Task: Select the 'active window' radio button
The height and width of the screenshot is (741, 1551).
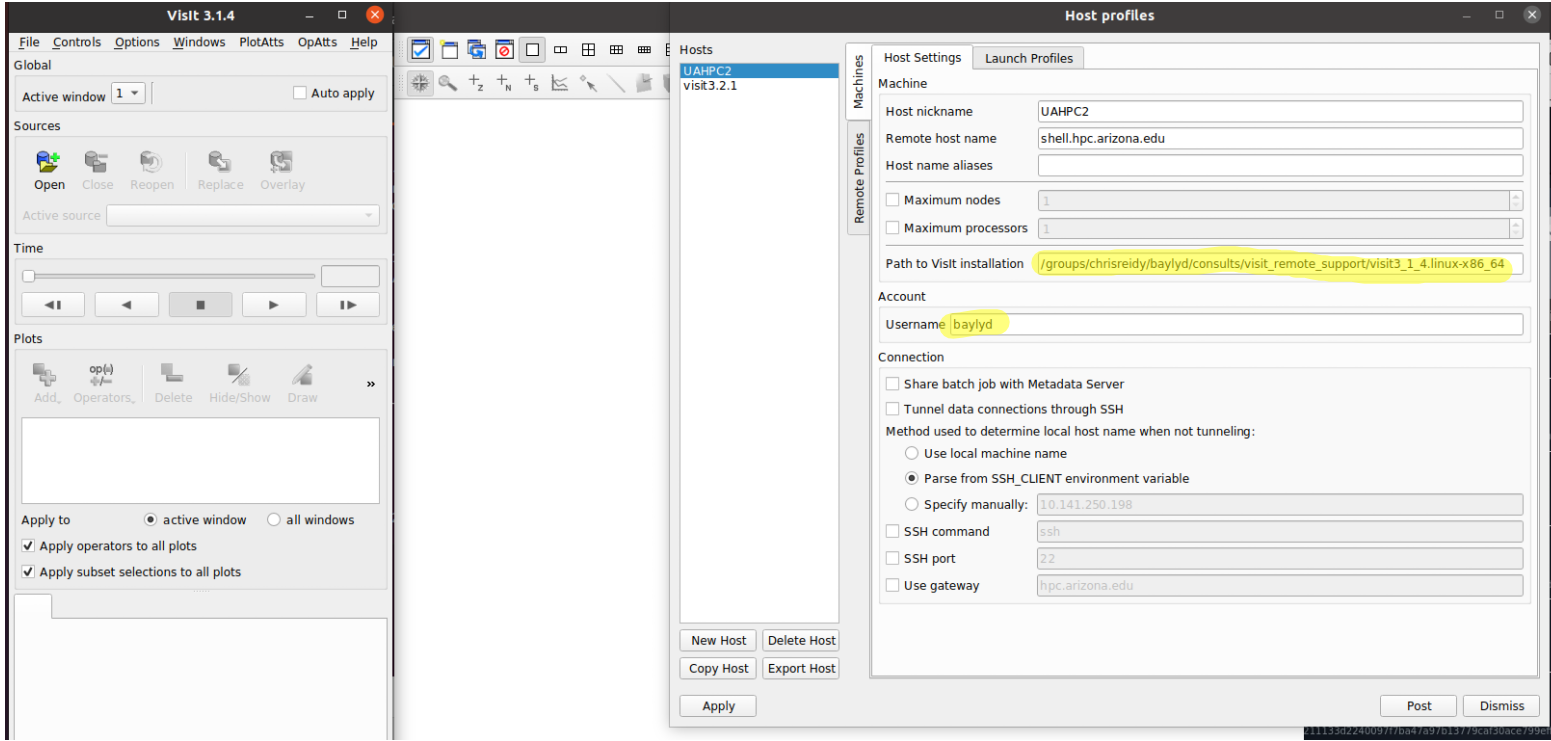Action: (x=151, y=520)
